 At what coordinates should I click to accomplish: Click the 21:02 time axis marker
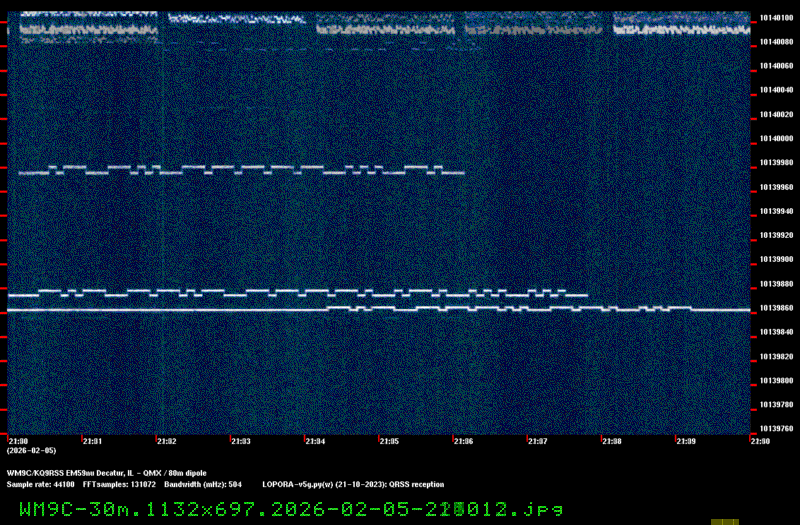coord(167,441)
